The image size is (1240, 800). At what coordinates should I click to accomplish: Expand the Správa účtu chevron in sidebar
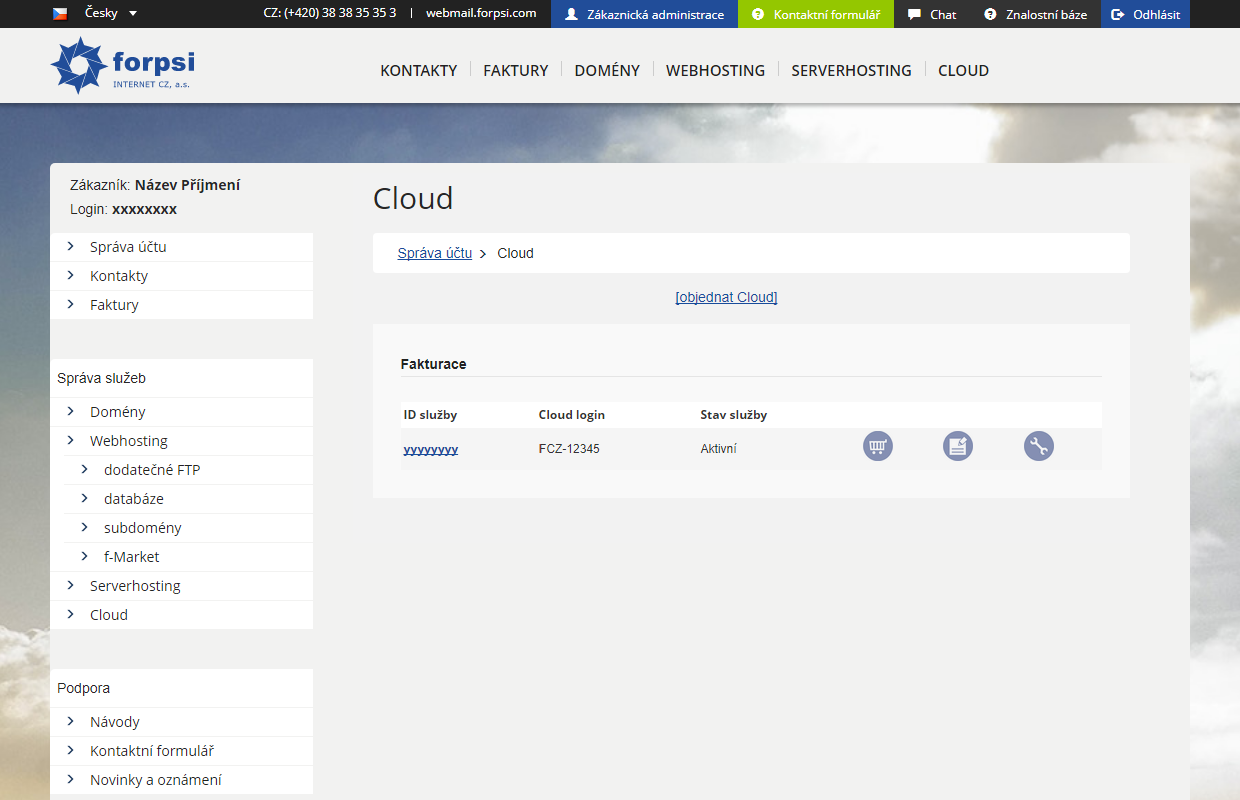click(70, 246)
